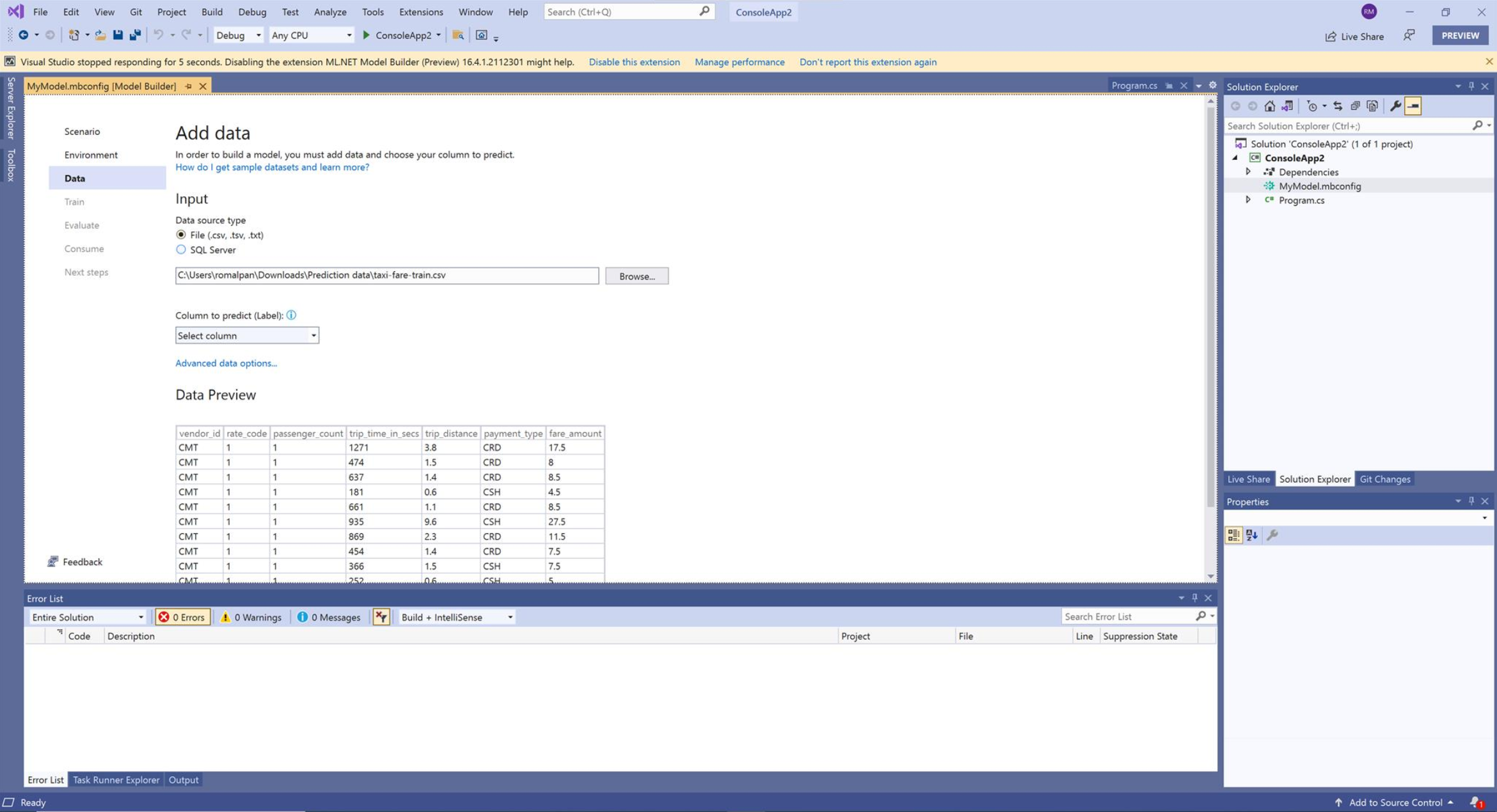Screen dimensions: 1497x812
Task: Open the Extensions menu
Action: 421,12
